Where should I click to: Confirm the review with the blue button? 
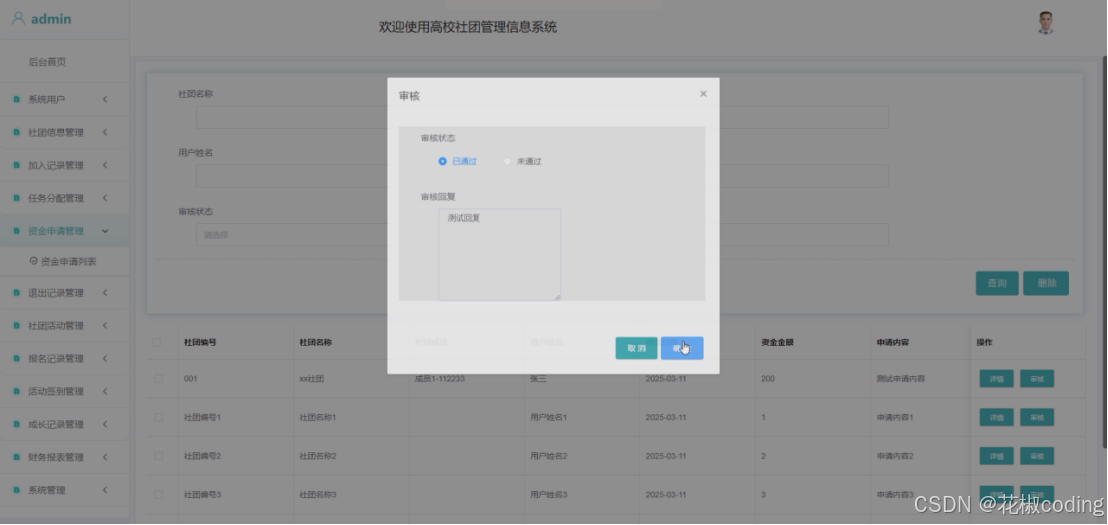(682, 348)
